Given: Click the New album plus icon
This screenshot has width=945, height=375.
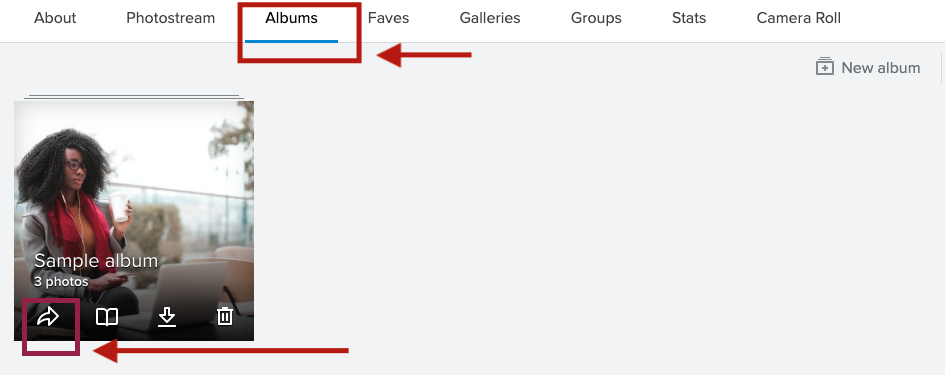Looking at the screenshot, I should (x=824, y=66).
